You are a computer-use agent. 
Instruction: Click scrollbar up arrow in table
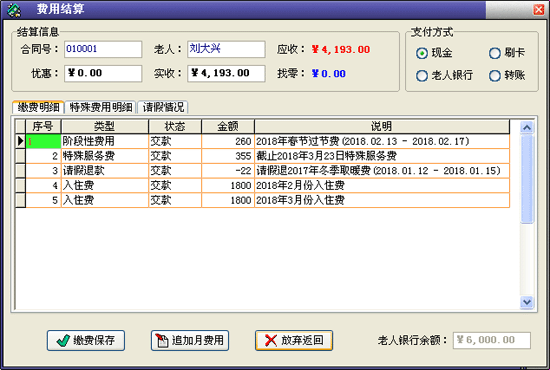[527, 127]
